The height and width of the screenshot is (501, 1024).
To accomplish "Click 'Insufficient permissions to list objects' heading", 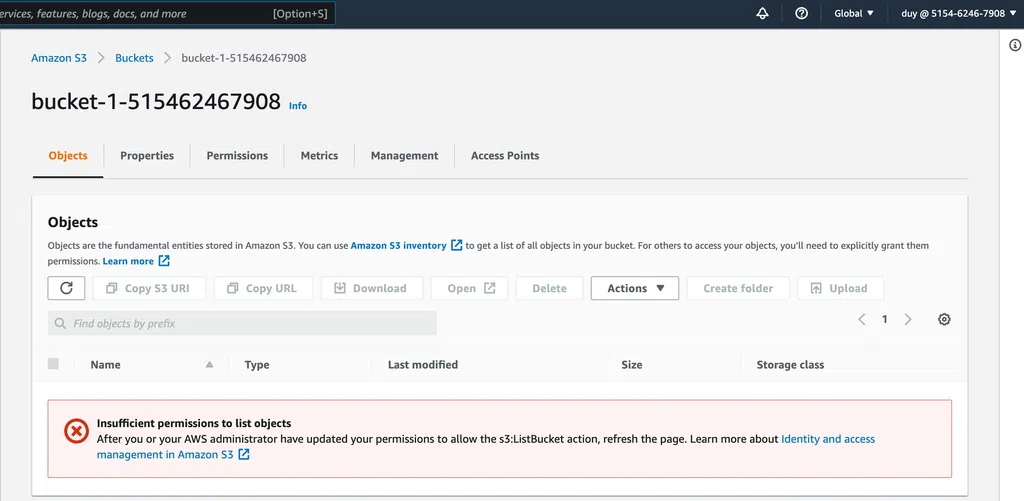I will (194, 423).
